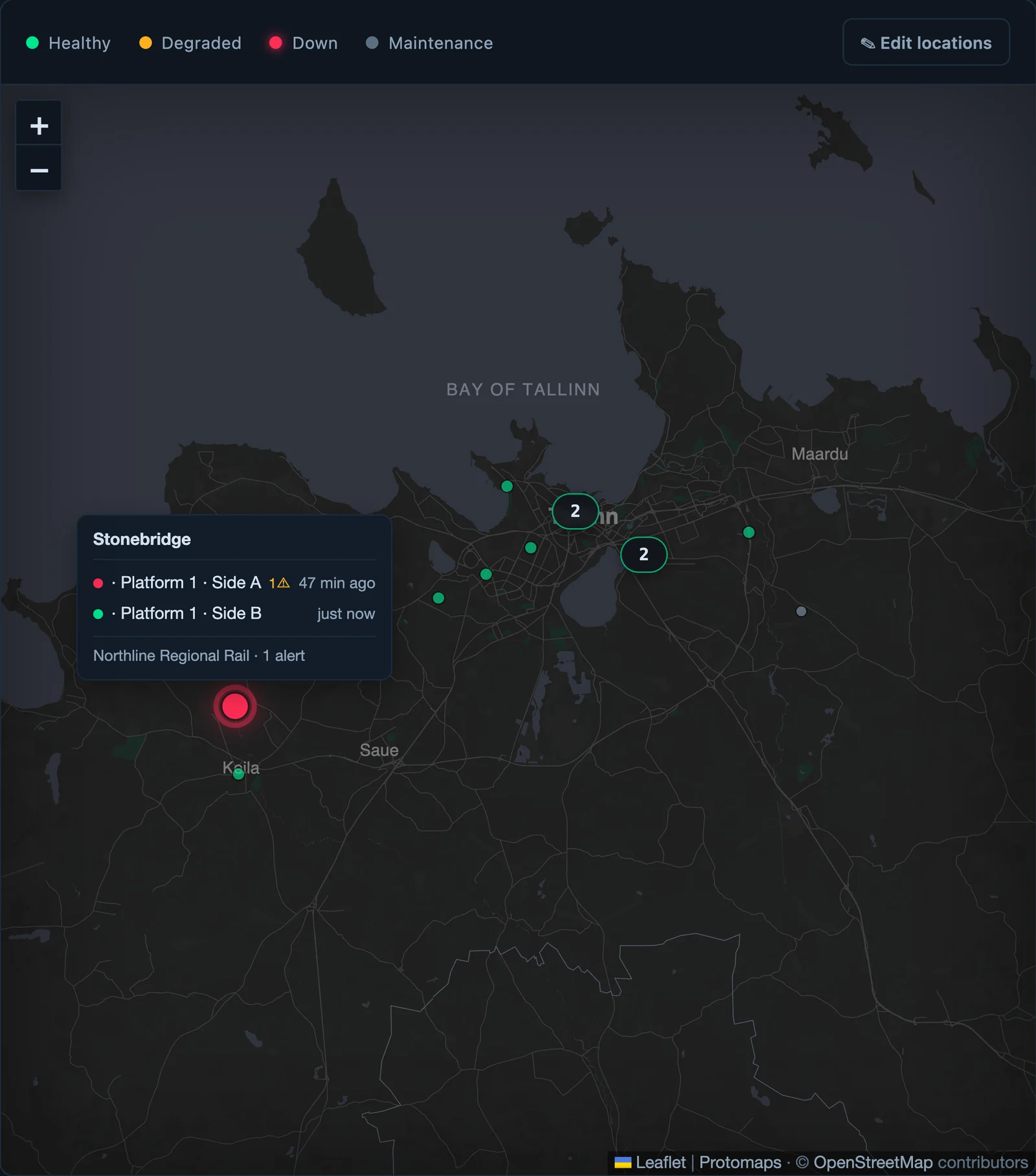
Task: Click Northline Regional Rail · 1 alert
Action: coord(199,656)
